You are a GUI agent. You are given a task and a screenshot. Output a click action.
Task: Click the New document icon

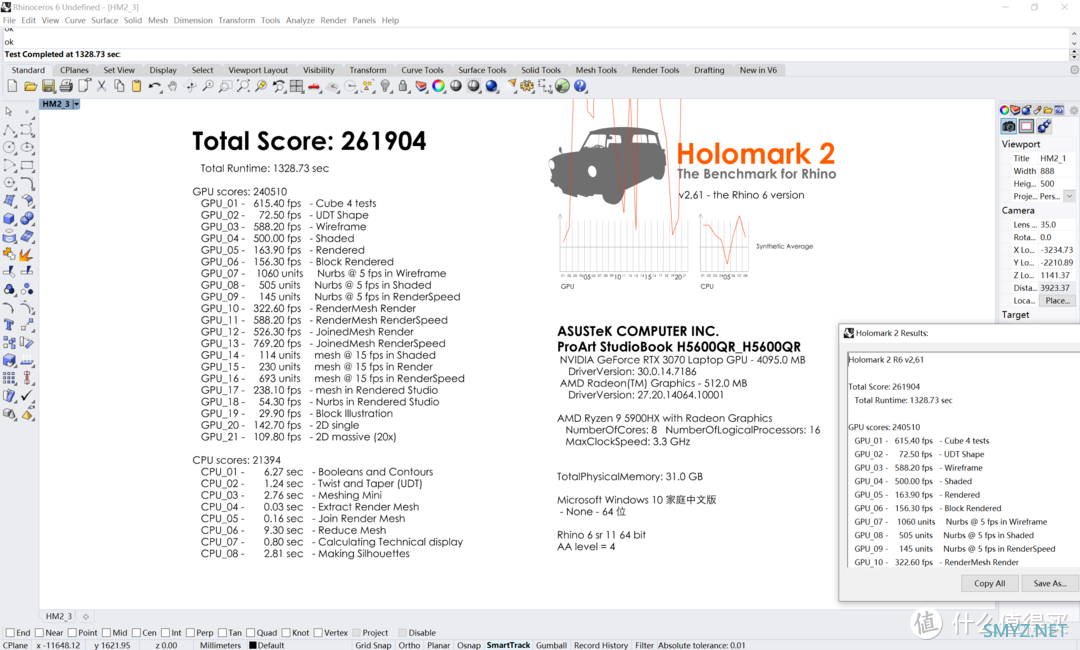click(x=12, y=86)
